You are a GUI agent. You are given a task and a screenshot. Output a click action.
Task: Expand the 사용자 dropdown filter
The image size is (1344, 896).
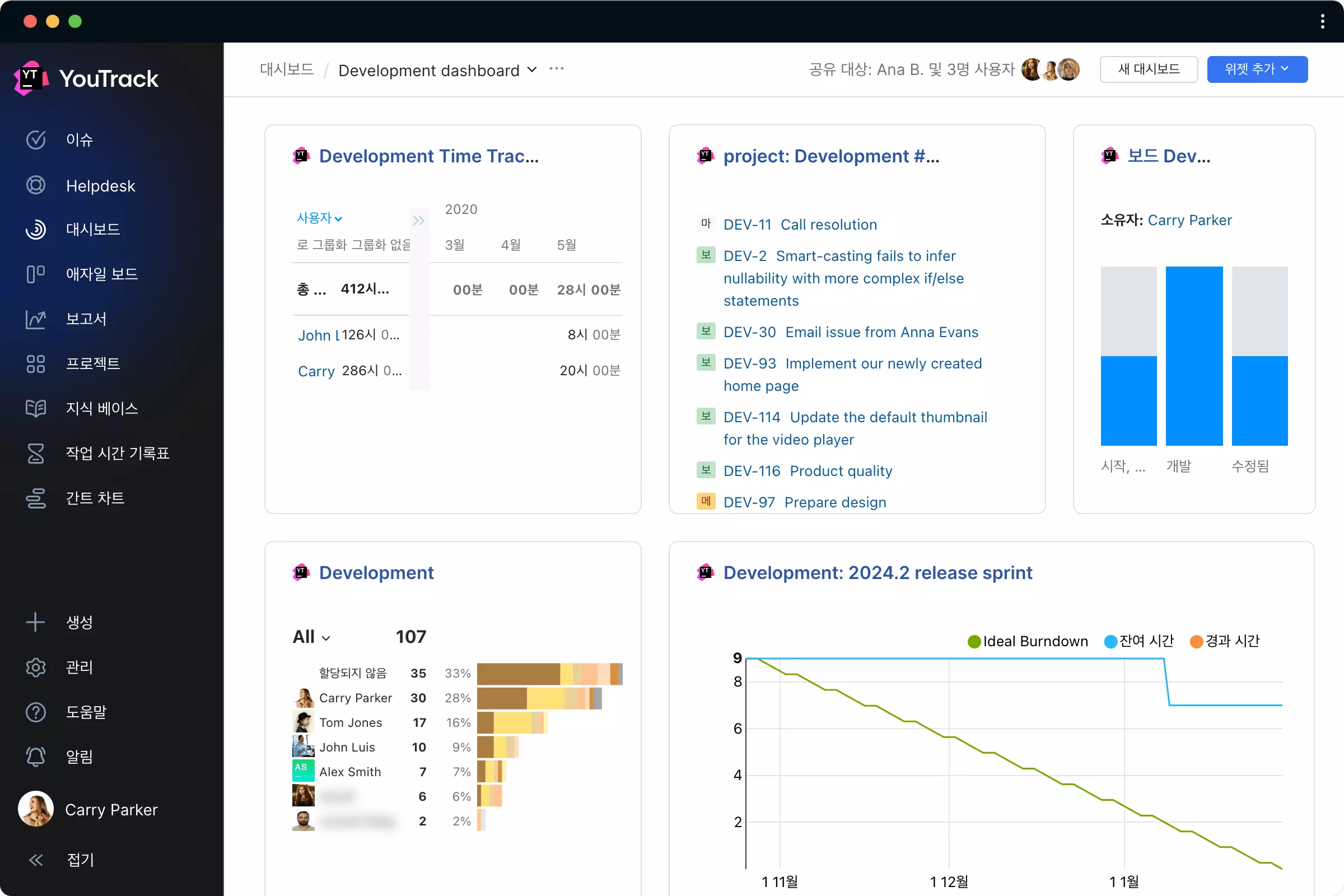point(317,218)
